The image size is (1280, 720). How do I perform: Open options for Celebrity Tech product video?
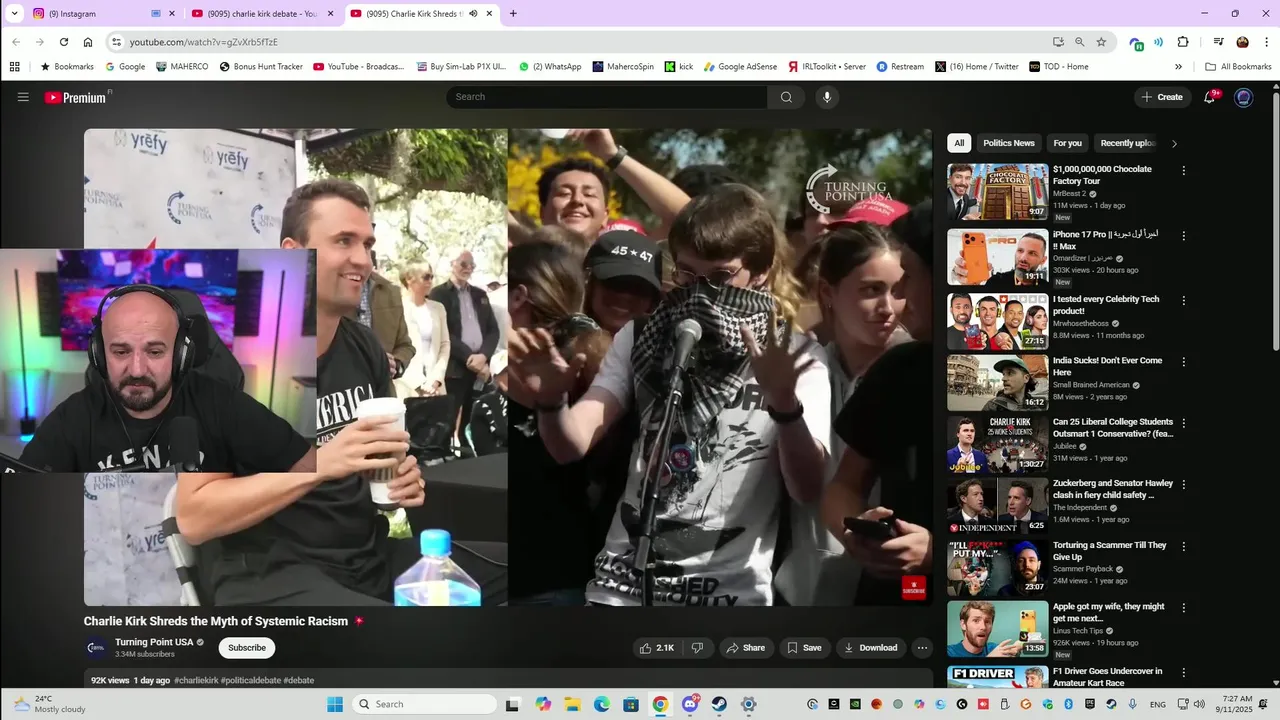point(1184,301)
